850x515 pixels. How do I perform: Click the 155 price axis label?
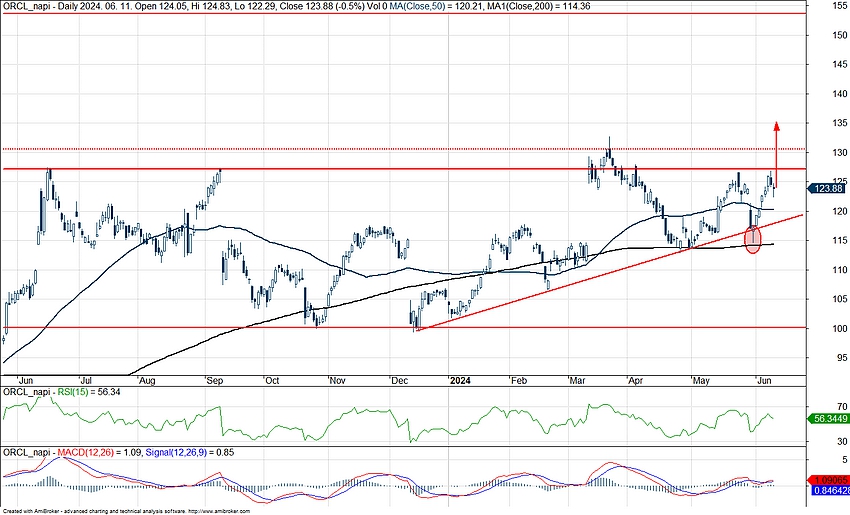(x=840, y=6)
